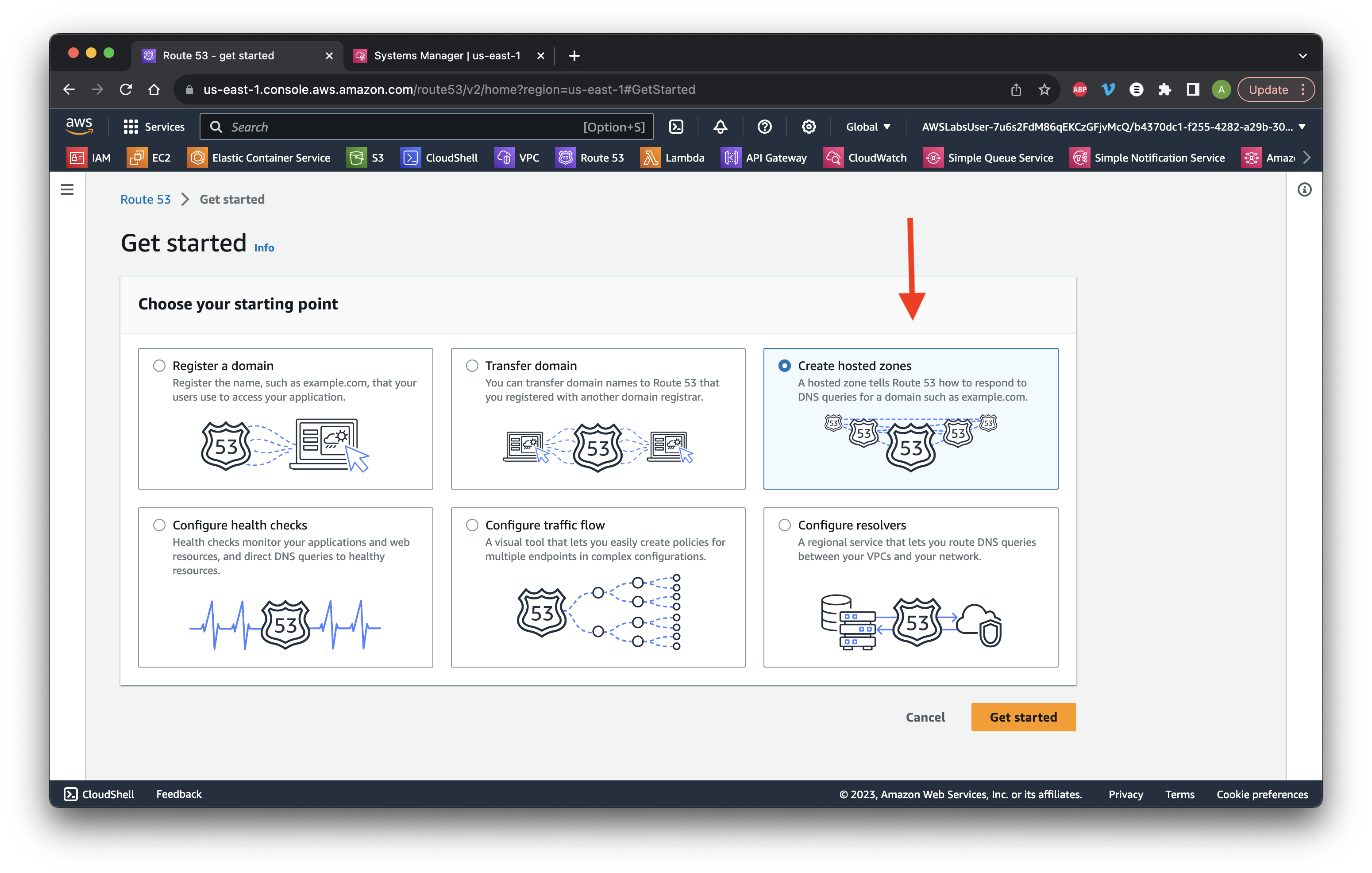The width and height of the screenshot is (1372, 873).
Task: Open the Services grid menu
Action: pyautogui.click(x=154, y=127)
